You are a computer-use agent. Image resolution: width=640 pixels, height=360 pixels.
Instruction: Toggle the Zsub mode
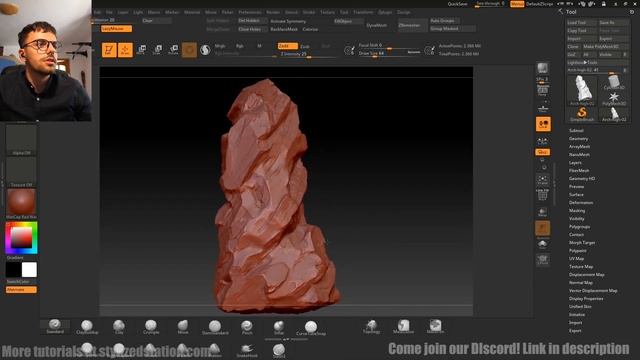pyautogui.click(x=304, y=47)
